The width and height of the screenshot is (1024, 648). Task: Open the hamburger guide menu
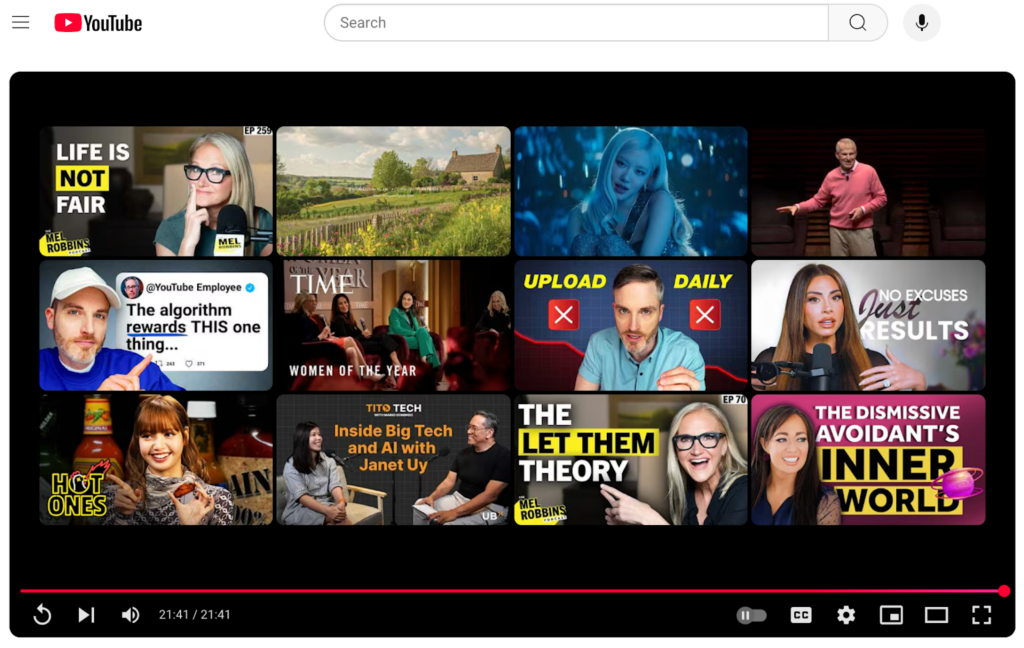click(x=20, y=23)
